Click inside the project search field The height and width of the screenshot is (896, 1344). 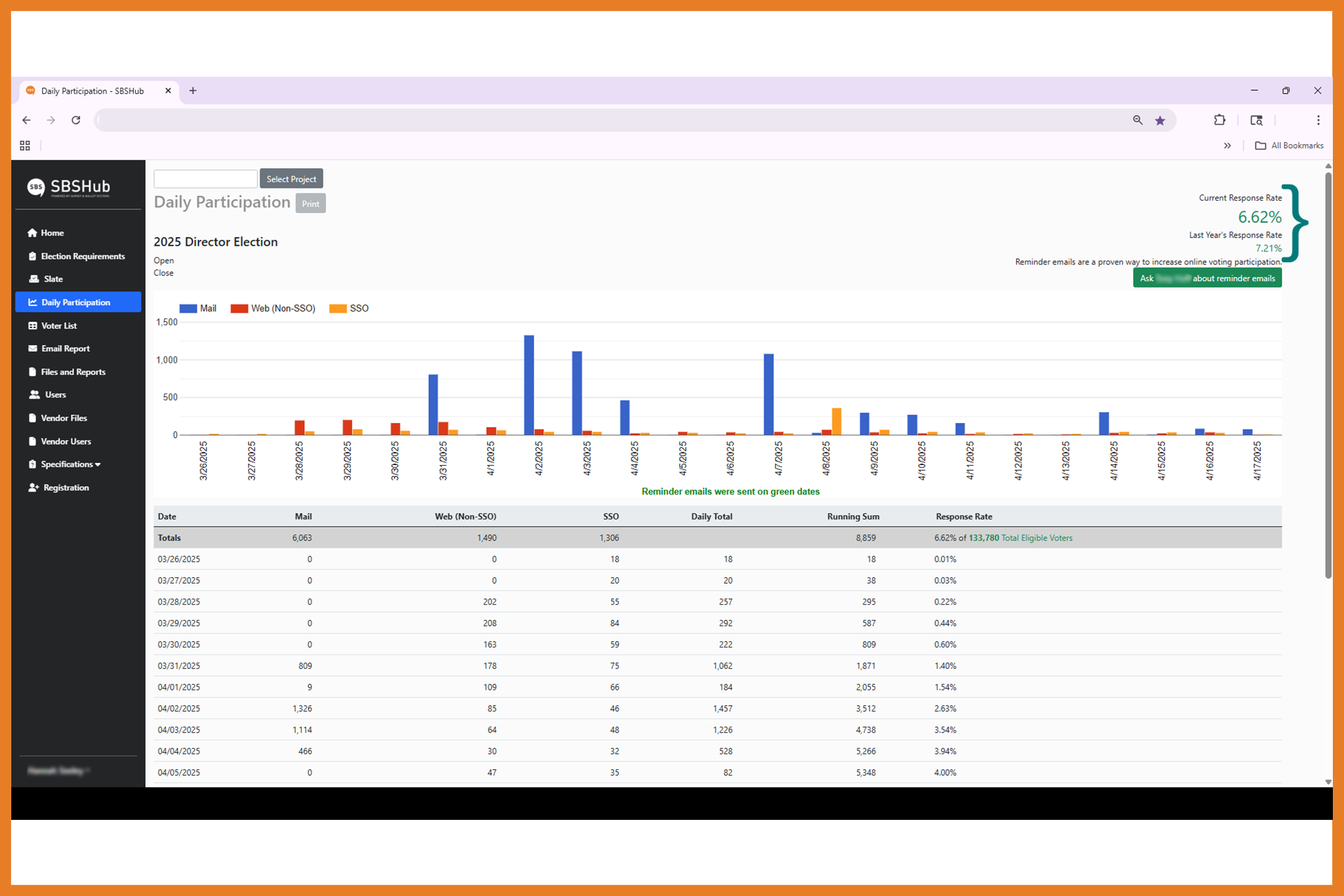205,178
